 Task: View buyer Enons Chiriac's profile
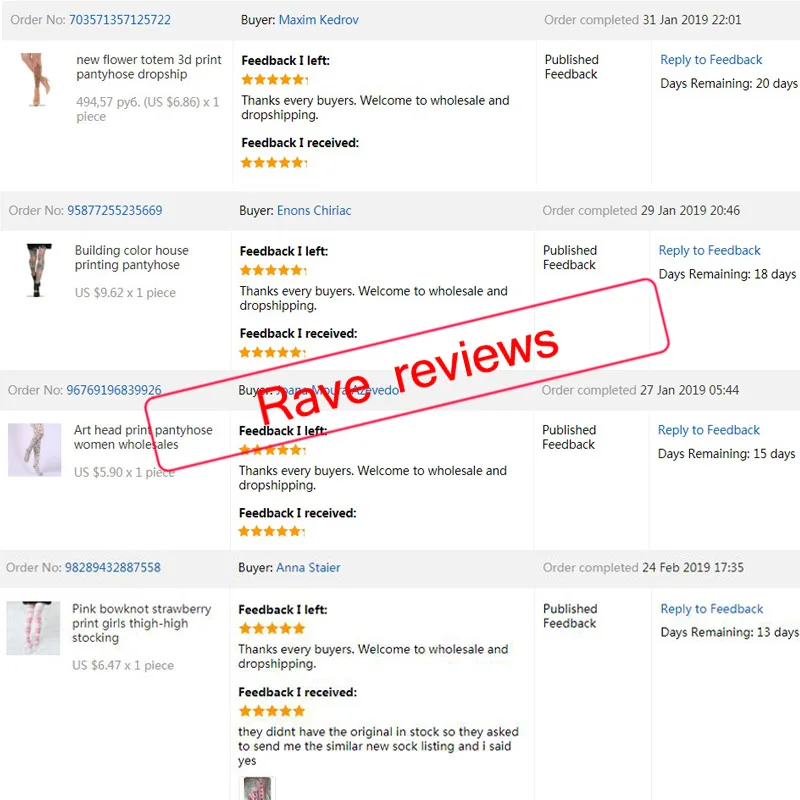tap(314, 210)
